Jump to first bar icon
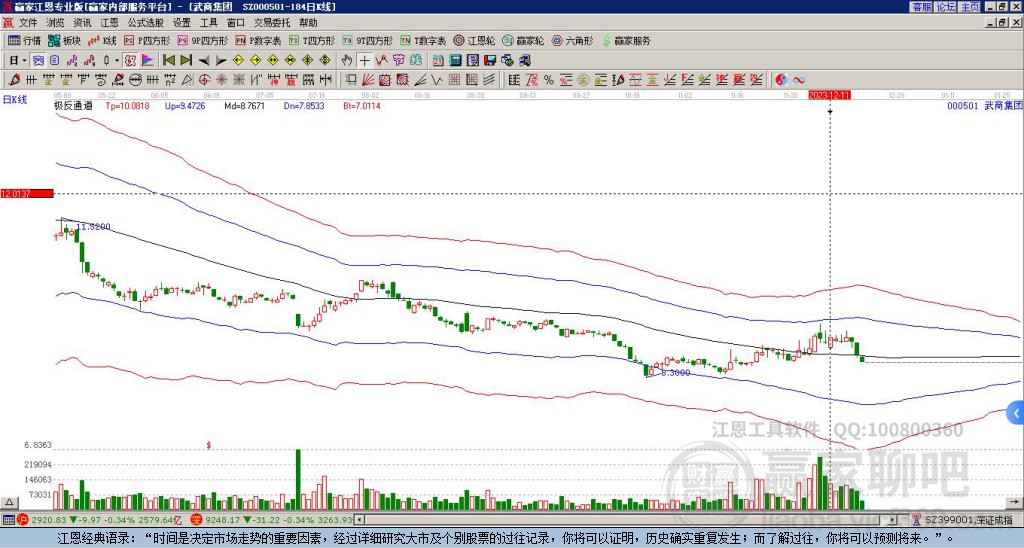 [x=168, y=60]
